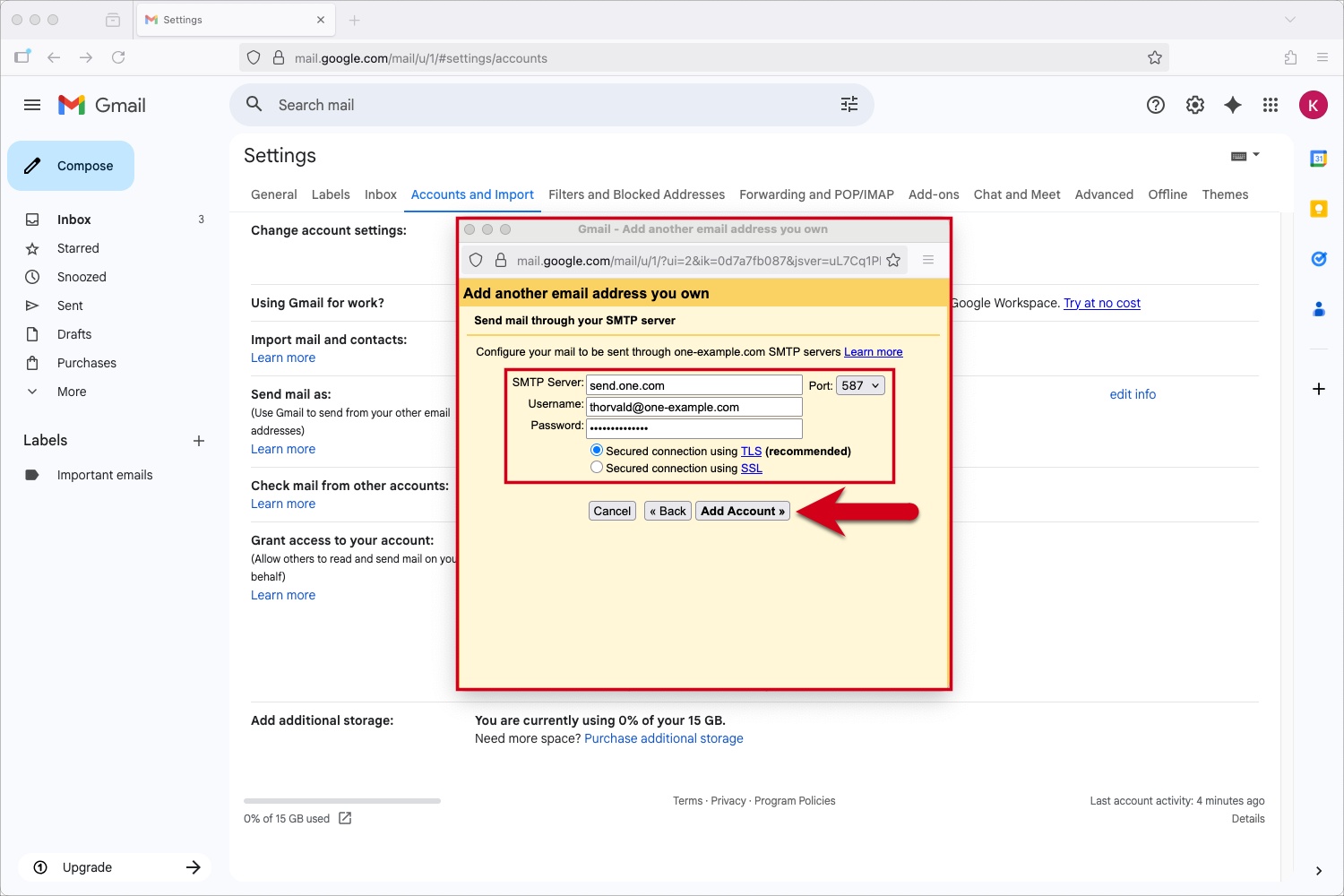Open Google Calendar side panel icon
Image resolution: width=1344 pixels, height=896 pixels.
click(x=1319, y=159)
